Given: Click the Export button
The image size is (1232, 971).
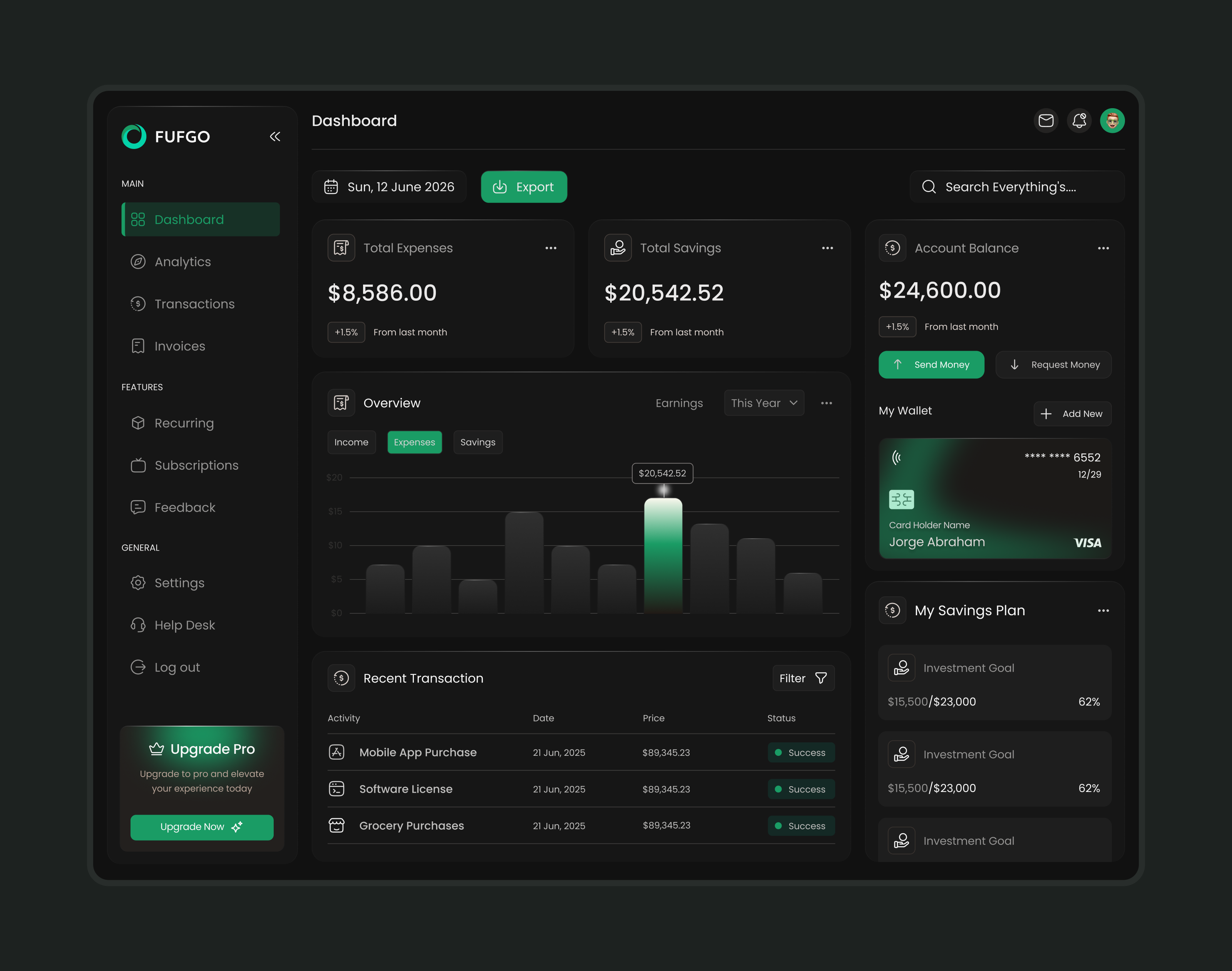Looking at the screenshot, I should [524, 187].
